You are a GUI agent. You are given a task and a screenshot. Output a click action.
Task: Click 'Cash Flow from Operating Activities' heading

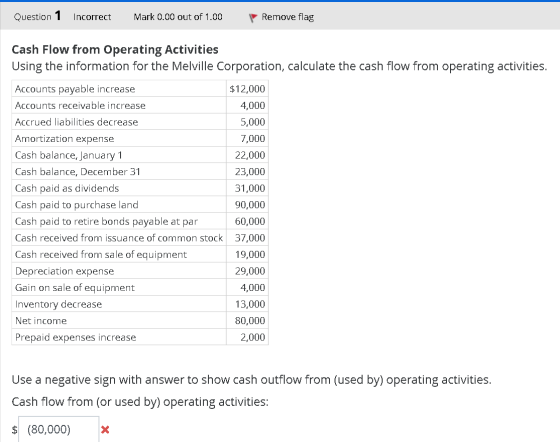click(x=115, y=49)
